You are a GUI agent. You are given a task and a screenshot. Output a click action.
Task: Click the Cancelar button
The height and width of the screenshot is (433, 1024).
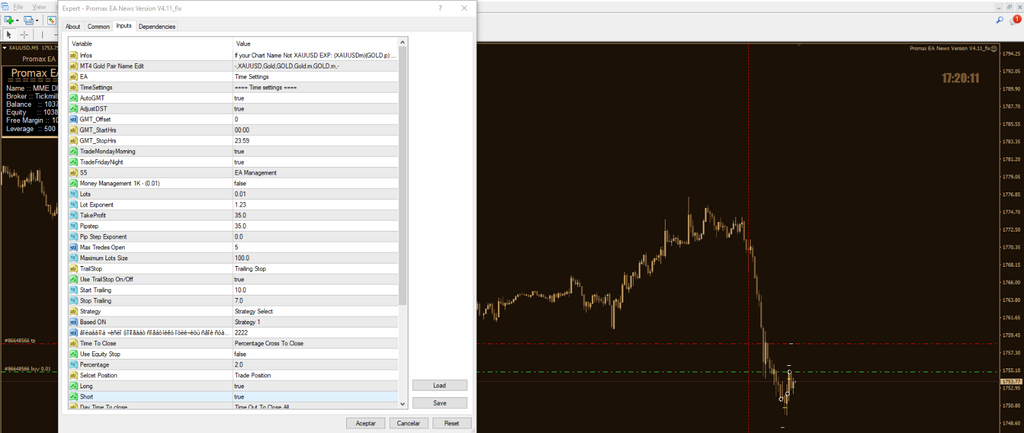409,423
